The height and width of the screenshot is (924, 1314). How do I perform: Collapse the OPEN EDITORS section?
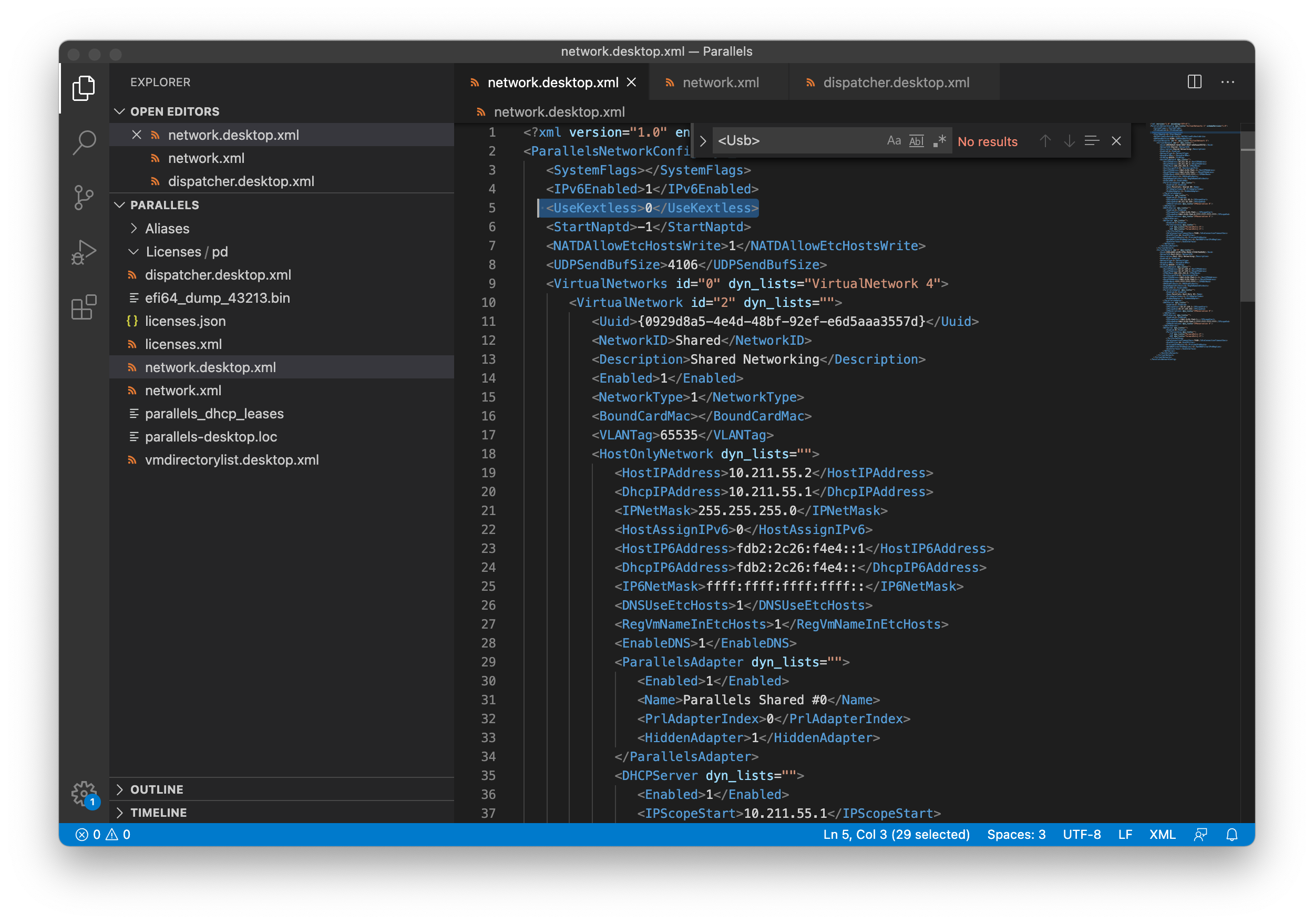coord(281,111)
